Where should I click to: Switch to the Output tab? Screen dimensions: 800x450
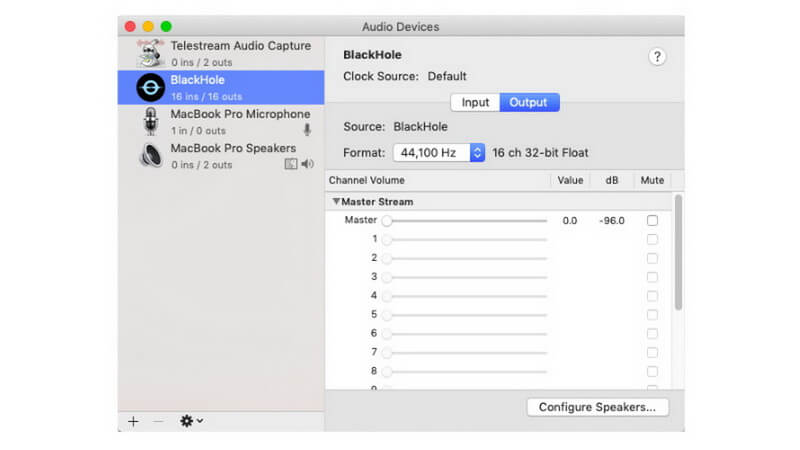tap(529, 103)
